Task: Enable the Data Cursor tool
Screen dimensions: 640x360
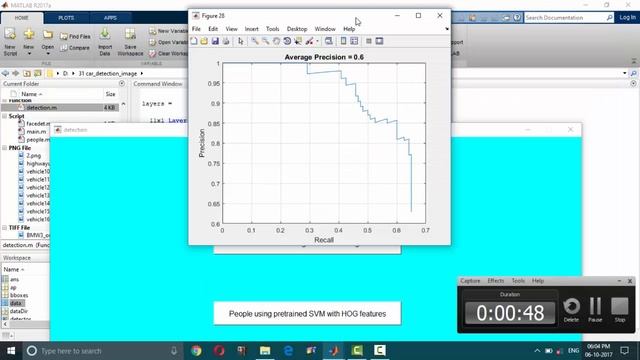Action: click(298, 41)
